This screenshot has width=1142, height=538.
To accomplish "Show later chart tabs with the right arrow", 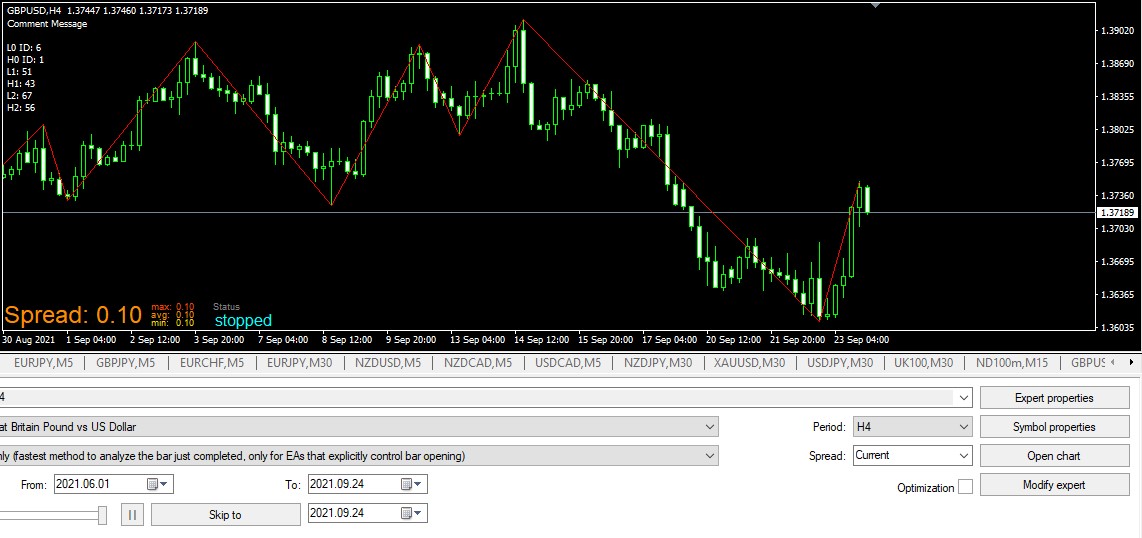I will 1131,362.
